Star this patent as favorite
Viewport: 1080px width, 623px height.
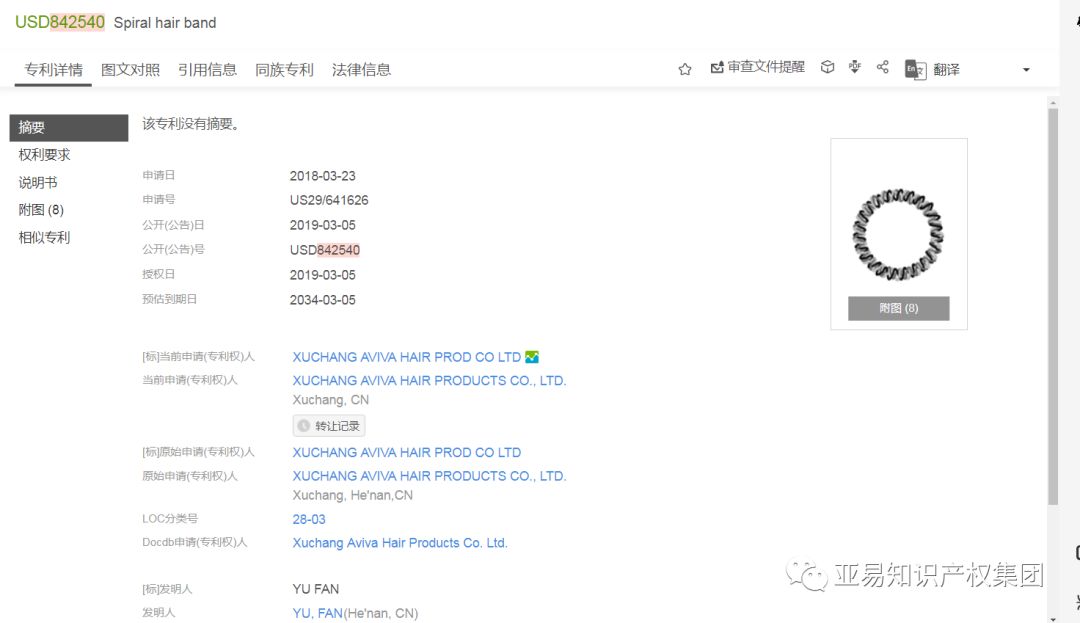tap(685, 69)
